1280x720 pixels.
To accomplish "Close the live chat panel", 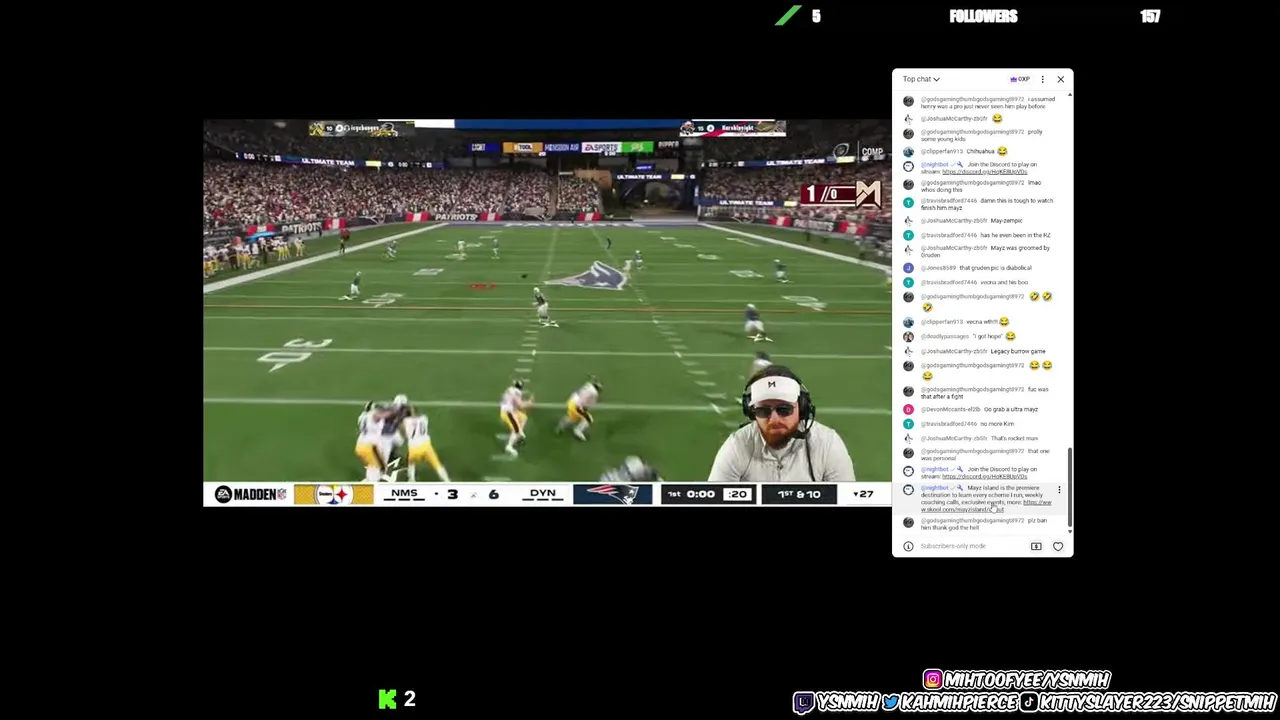I will coord(1060,79).
